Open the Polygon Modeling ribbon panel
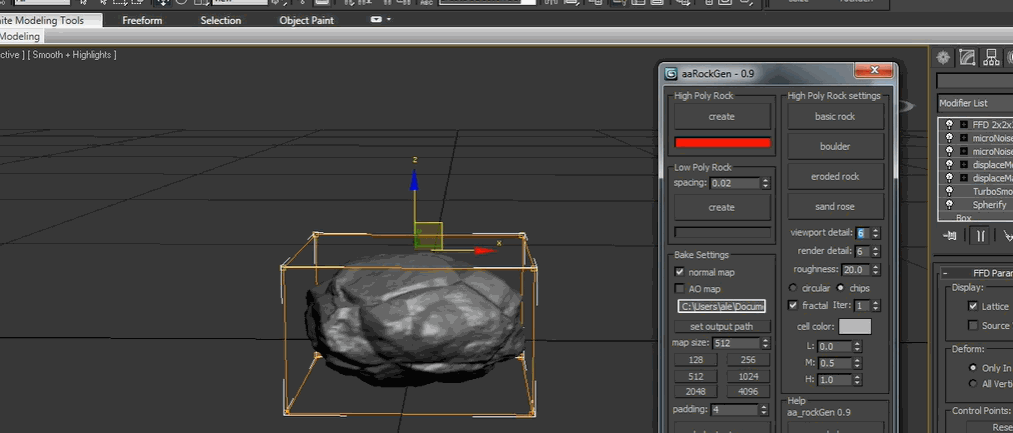This screenshot has width=1013, height=433. [x=21, y=37]
